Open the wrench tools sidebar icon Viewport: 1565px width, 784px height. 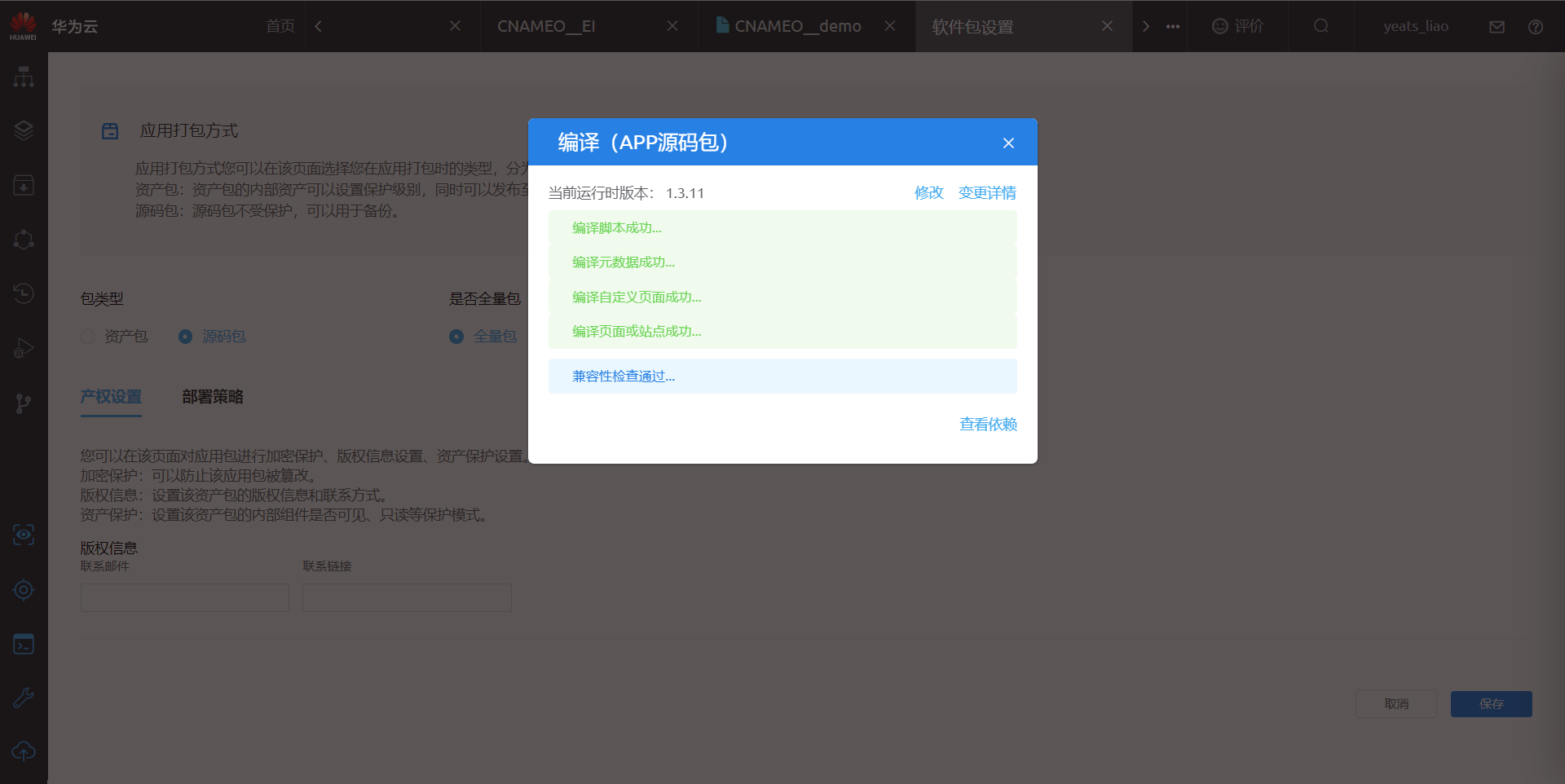[x=24, y=698]
